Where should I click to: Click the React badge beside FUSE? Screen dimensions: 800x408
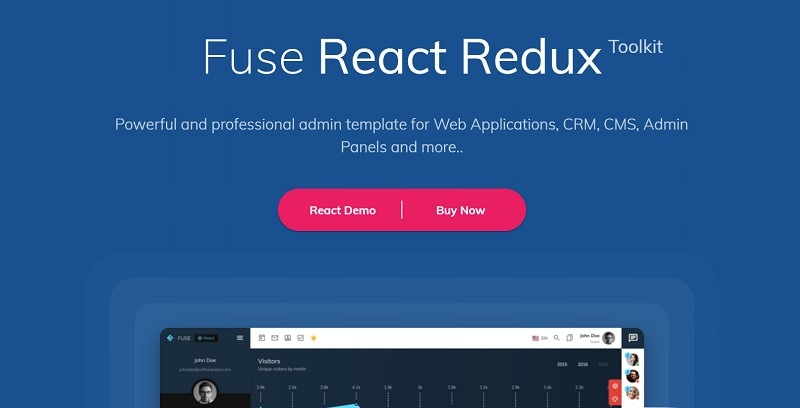point(207,338)
